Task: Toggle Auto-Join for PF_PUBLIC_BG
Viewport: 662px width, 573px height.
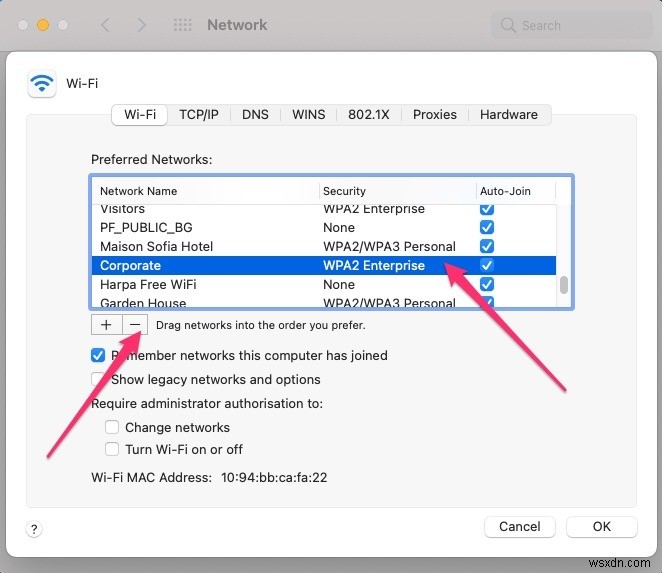Action: 487,227
